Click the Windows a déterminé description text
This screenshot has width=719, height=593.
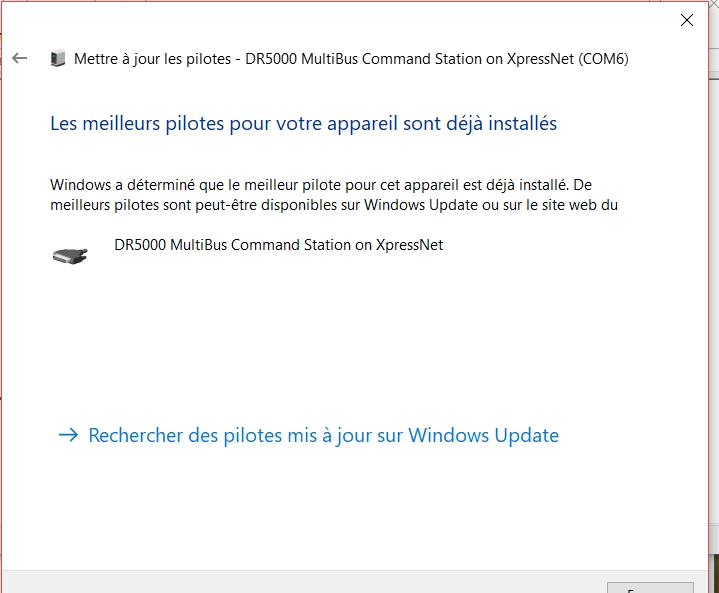pos(334,194)
